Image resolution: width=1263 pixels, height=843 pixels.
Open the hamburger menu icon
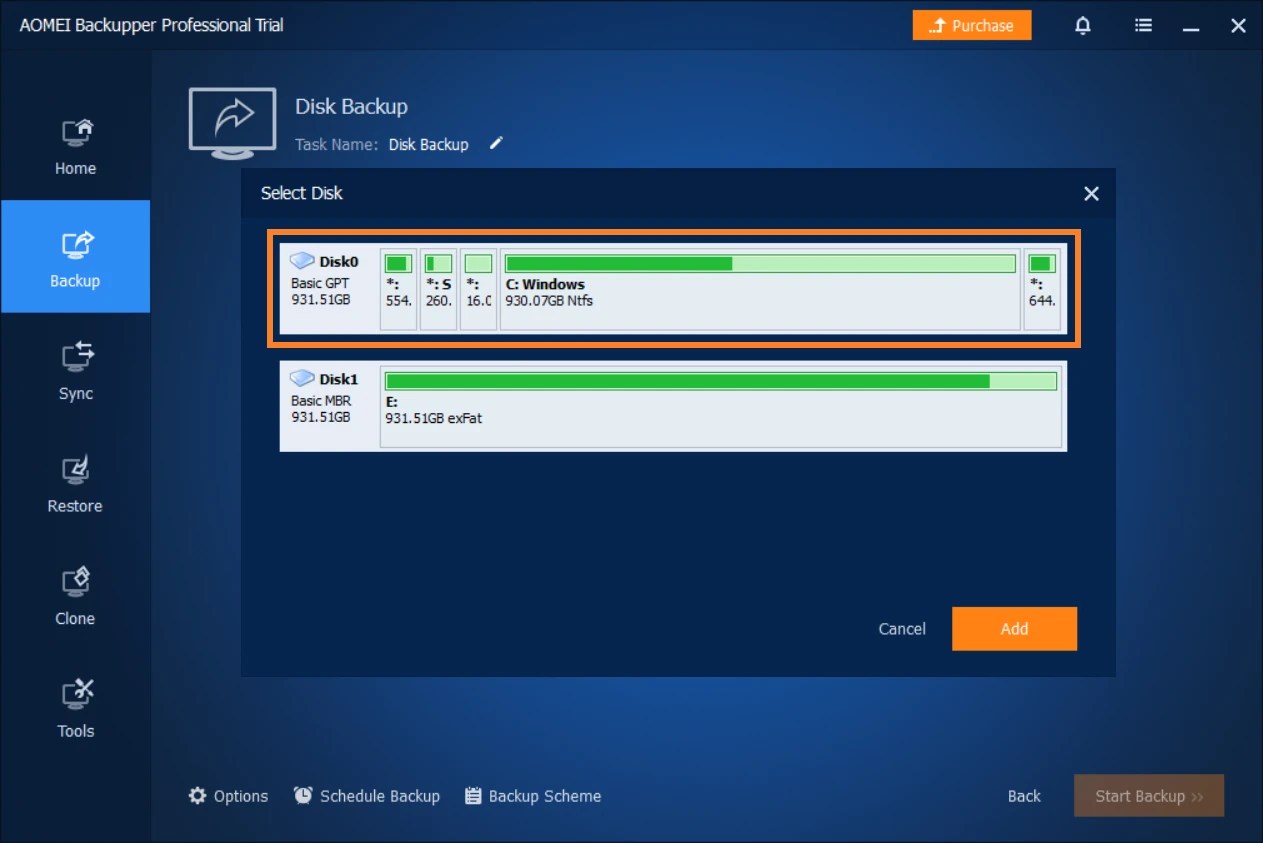tap(1143, 26)
